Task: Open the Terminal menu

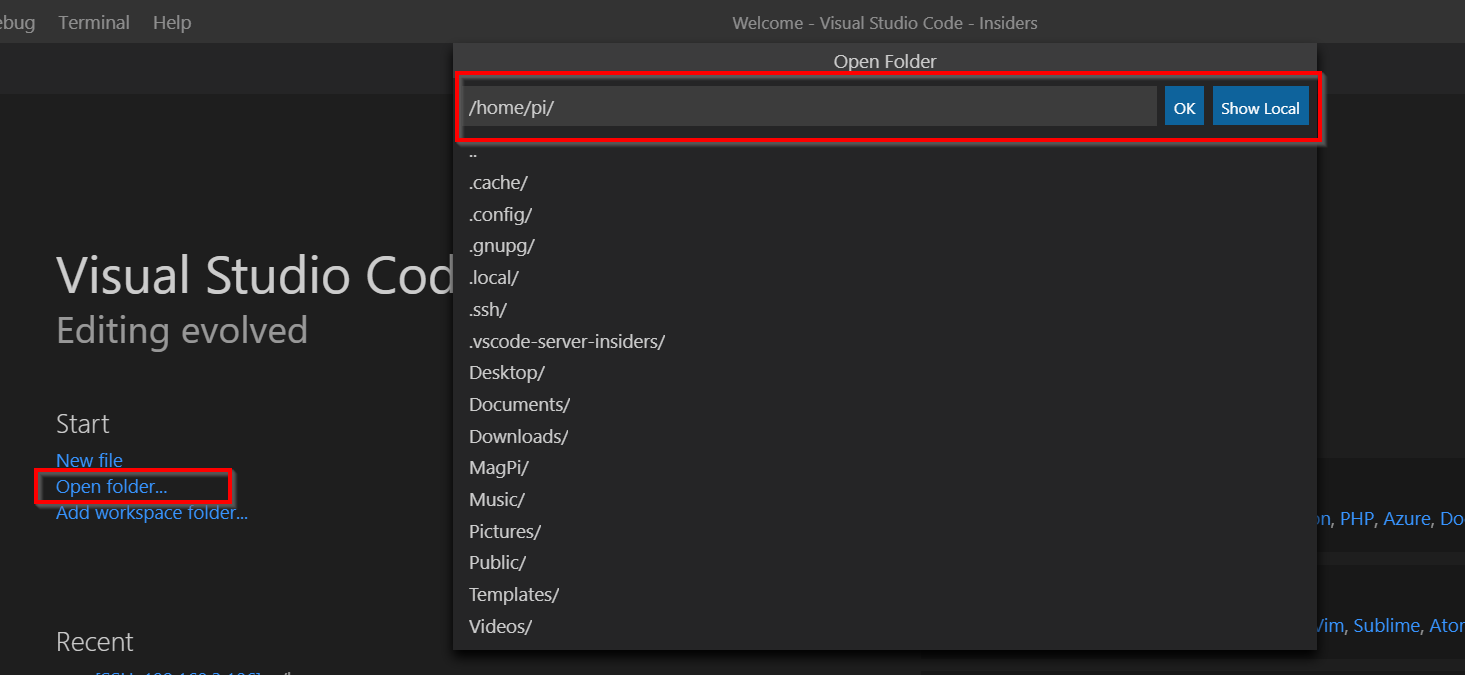Action: click(x=93, y=22)
